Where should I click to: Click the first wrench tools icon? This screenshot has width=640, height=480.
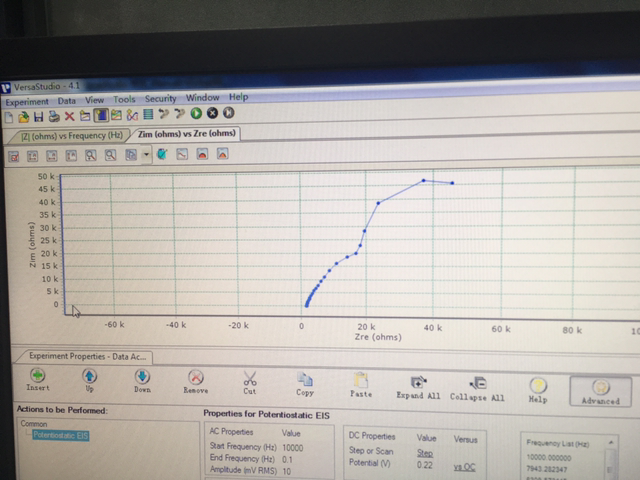coord(164,114)
